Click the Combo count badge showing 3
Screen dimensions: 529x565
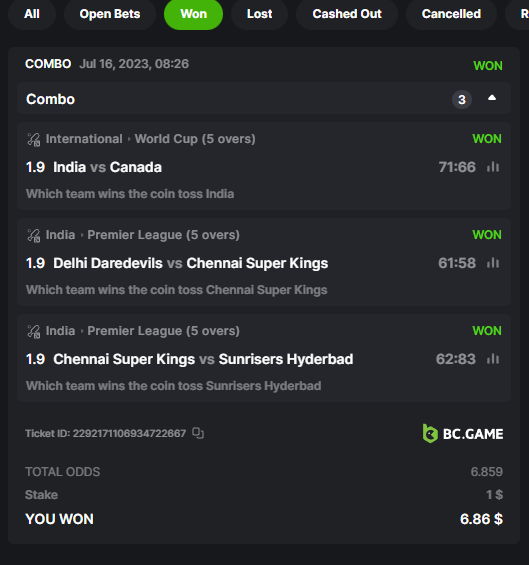pyautogui.click(x=462, y=99)
